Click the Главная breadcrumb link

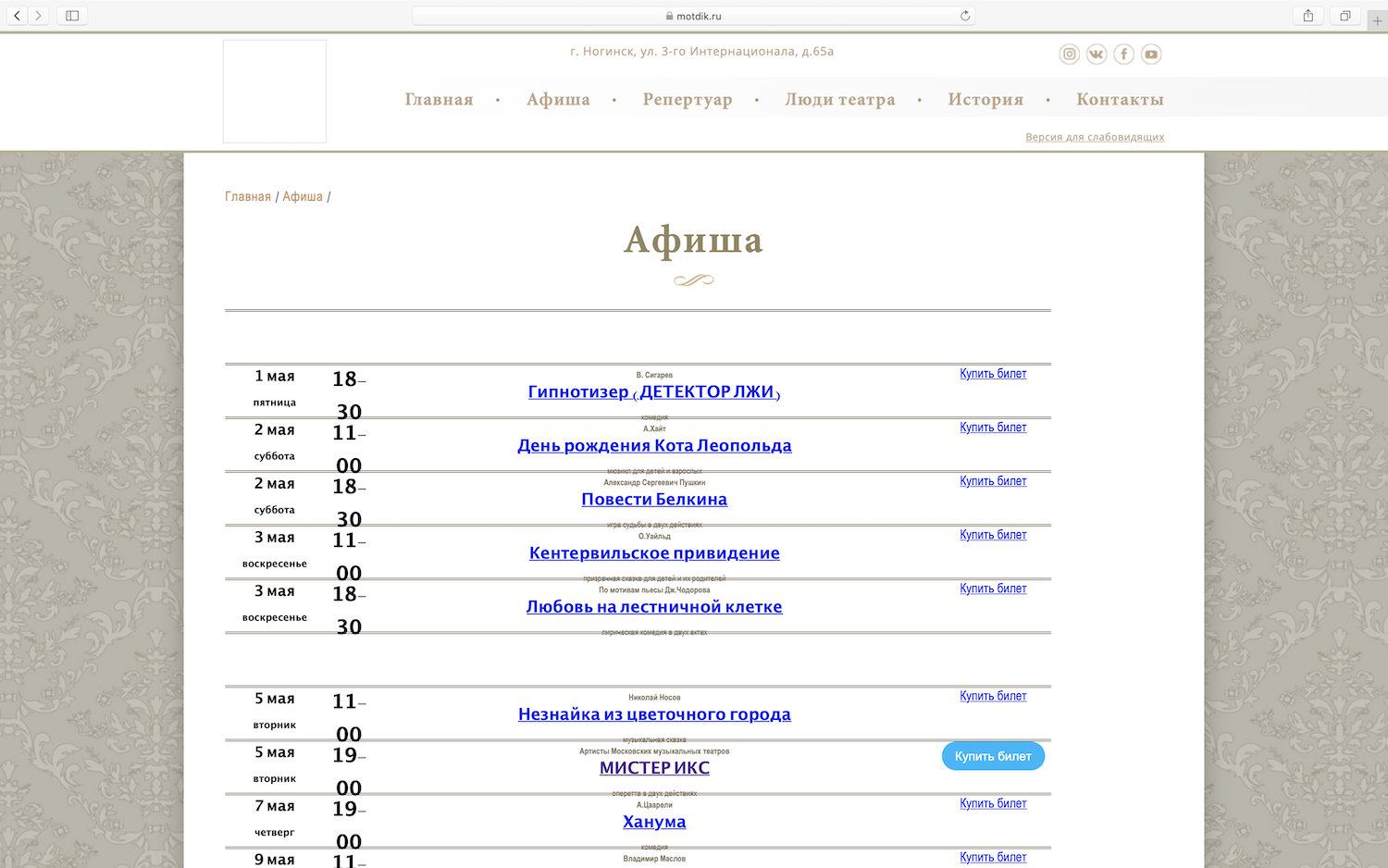coord(248,196)
